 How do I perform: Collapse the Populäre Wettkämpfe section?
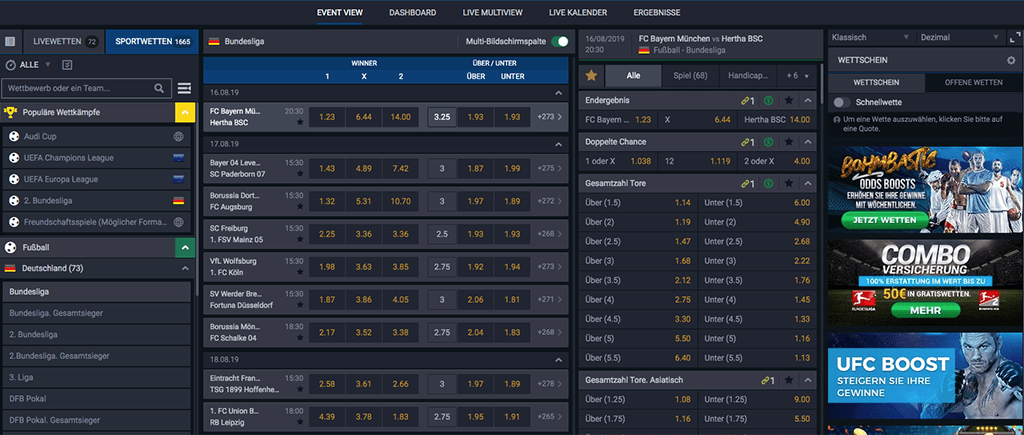(x=185, y=112)
